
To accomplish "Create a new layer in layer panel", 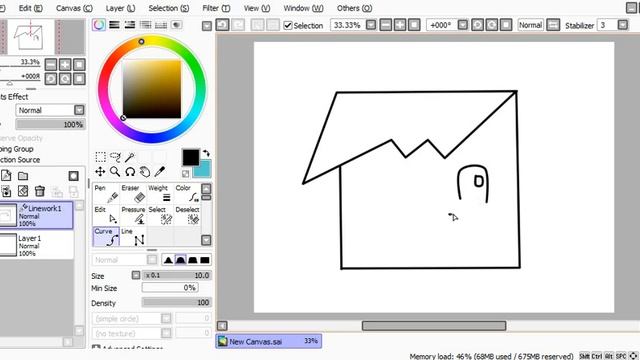I will pyautogui.click(x=6, y=176).
